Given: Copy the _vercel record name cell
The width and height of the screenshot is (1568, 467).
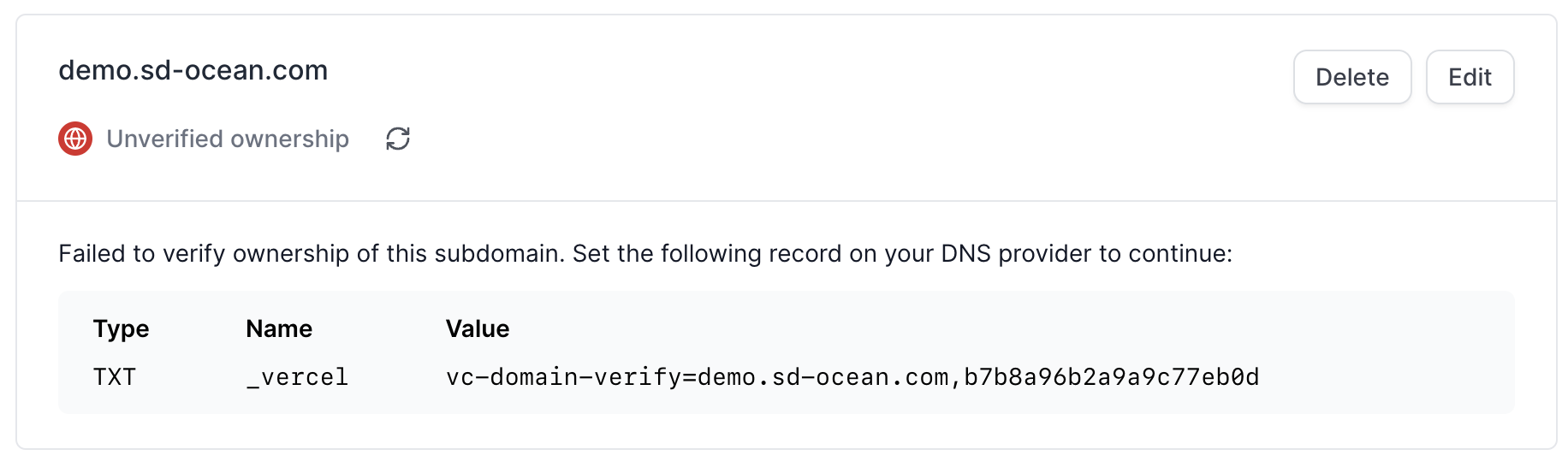Looking at the screenshot, I should (x=297, y=377).
